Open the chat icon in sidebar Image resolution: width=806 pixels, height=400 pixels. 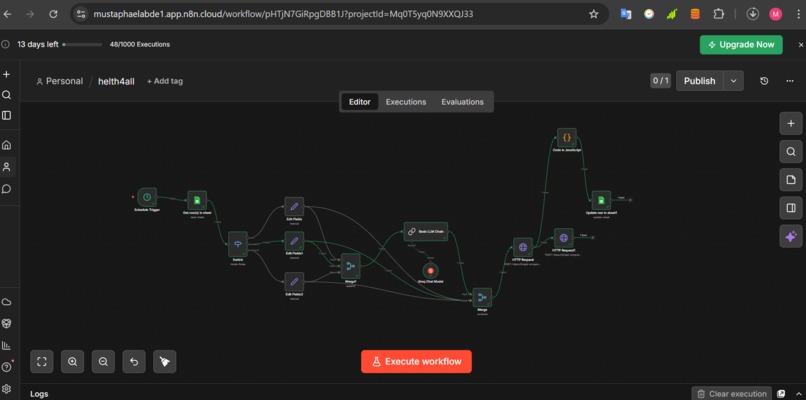tap(7, 189)
